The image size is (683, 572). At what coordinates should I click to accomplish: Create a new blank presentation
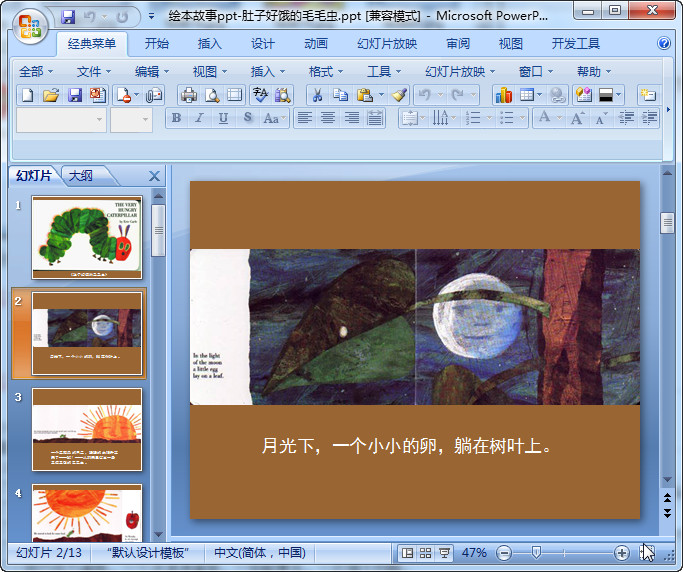(x=28, y=95)
